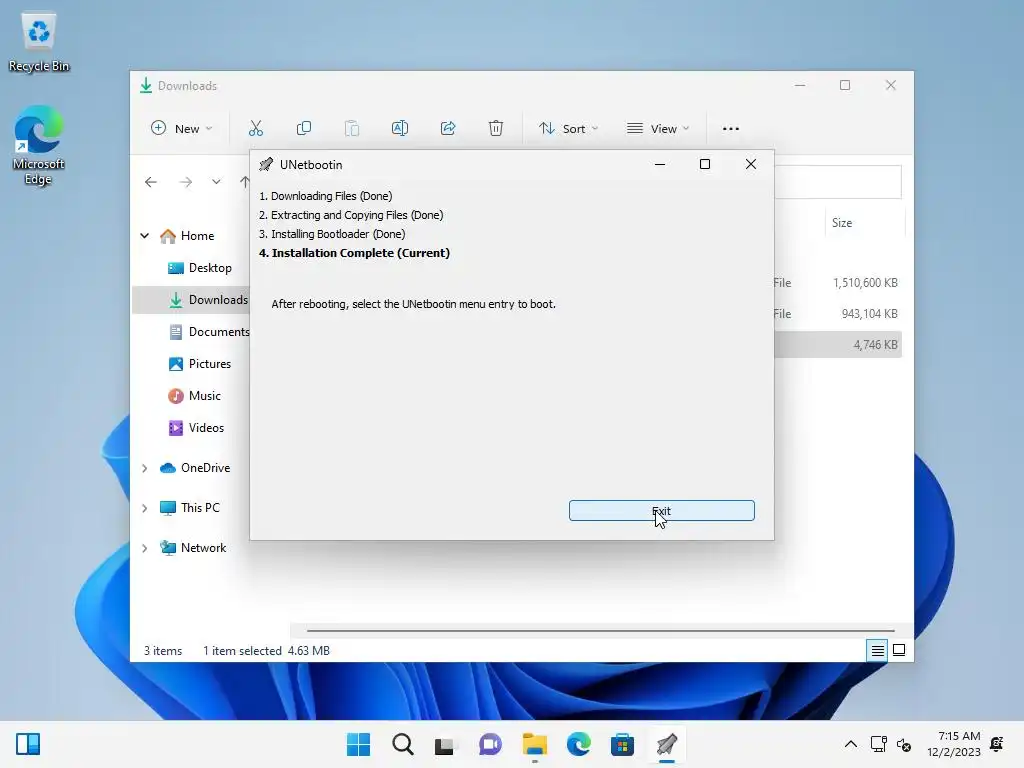Click Rename icon in Downloads toolbar
This screenshot has height=768, width=1024.
click(x=400, y=129)
